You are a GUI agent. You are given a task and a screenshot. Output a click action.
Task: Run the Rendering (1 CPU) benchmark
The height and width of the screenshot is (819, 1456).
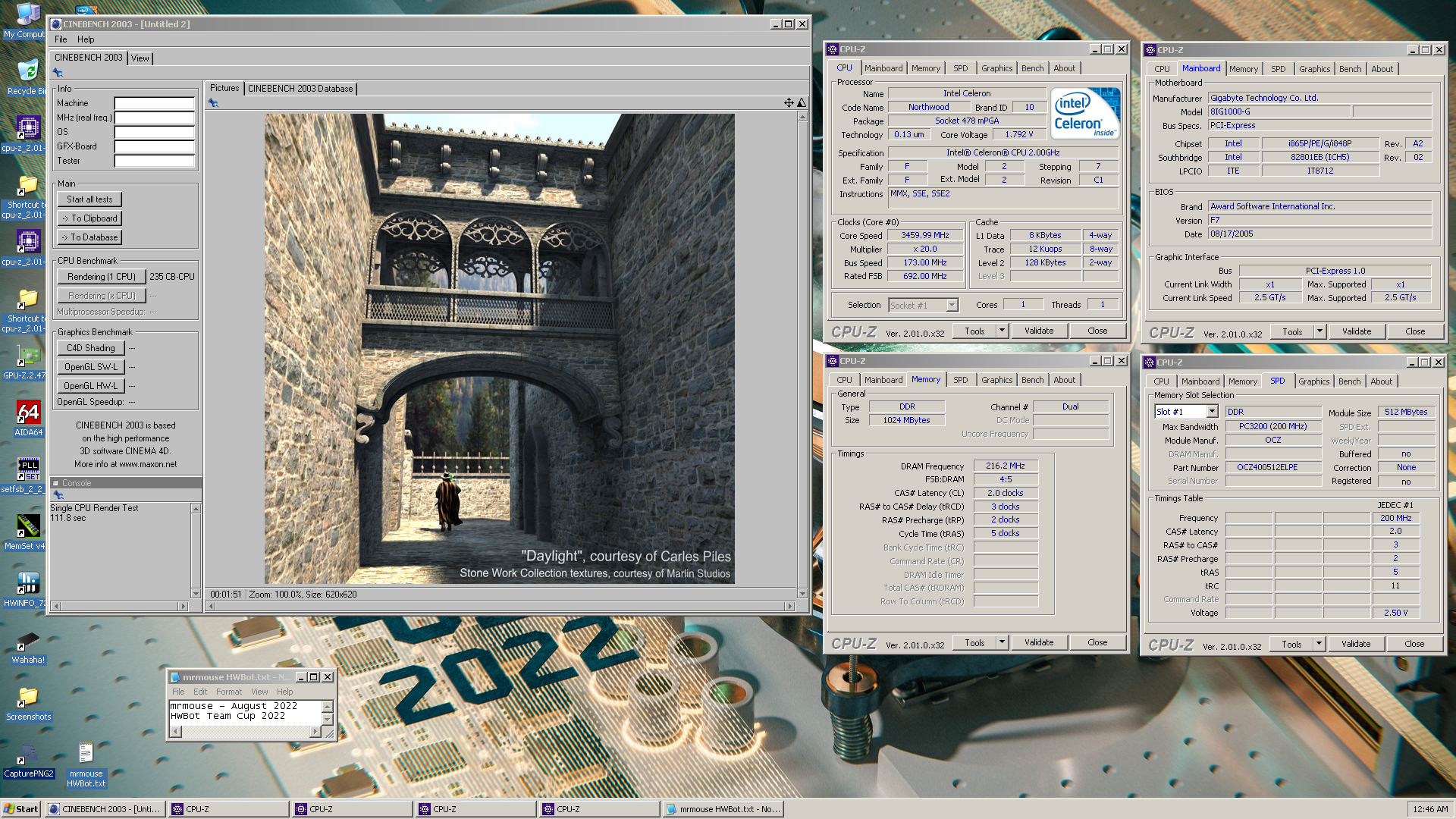101,277
